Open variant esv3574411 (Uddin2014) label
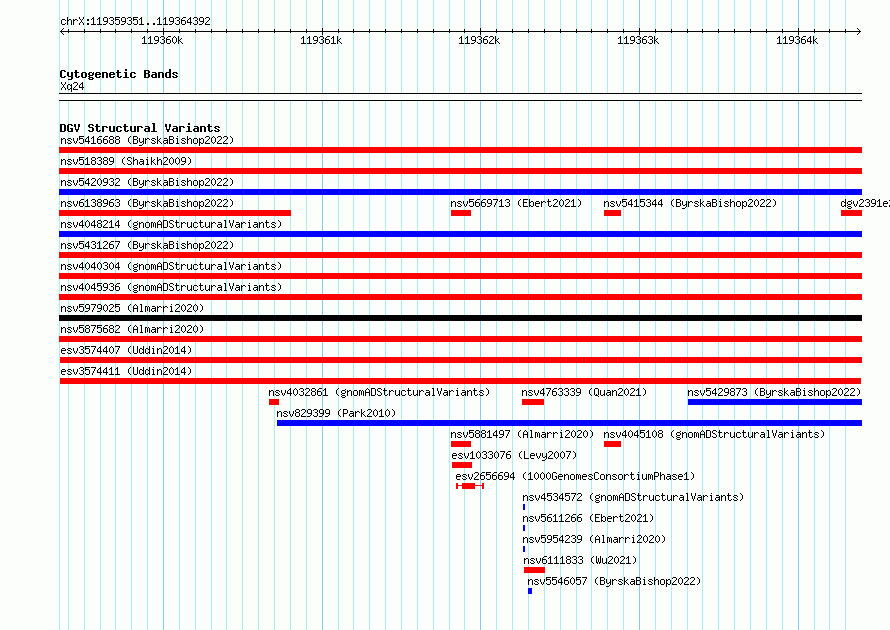Image resolution: width=890 pixels, height=630 pixels. (126, 371)
